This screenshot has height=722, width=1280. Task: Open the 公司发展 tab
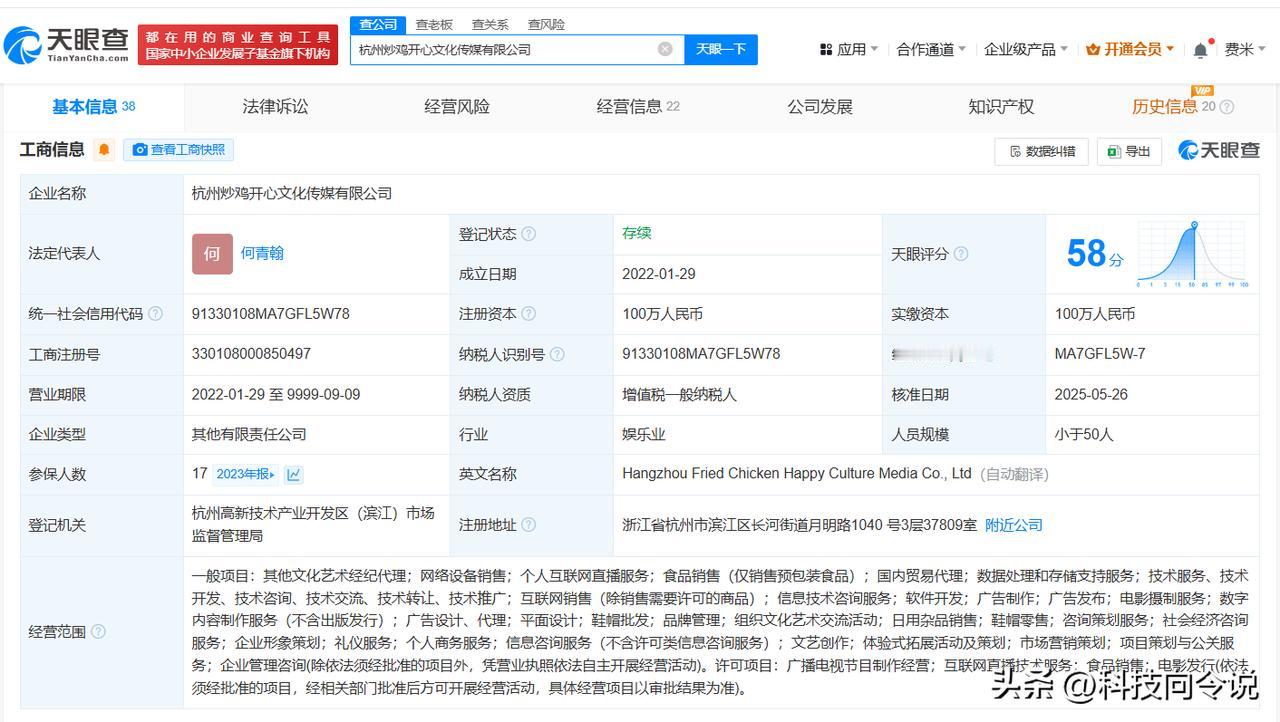[820, 107]
